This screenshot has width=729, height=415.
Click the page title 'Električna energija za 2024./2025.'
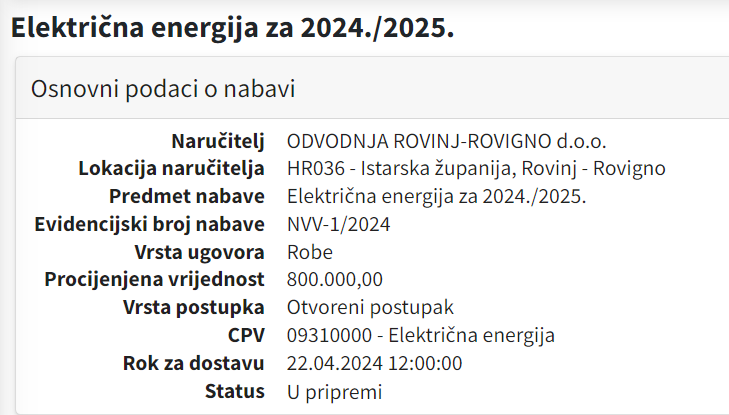tap(232, 27)
